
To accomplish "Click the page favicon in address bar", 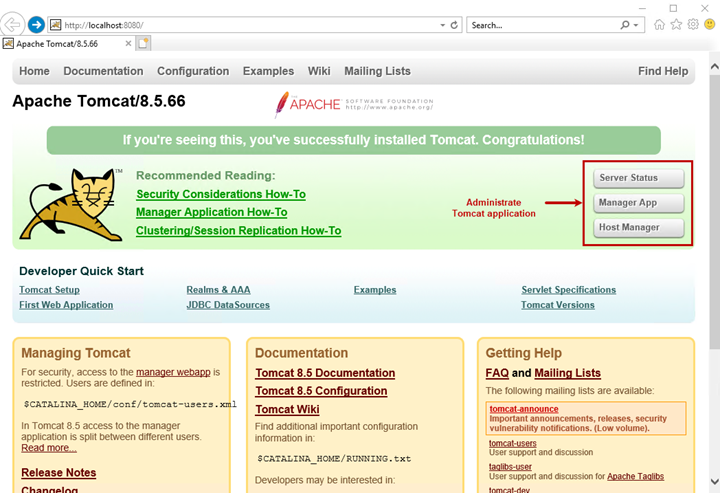I will pos(56,25).
